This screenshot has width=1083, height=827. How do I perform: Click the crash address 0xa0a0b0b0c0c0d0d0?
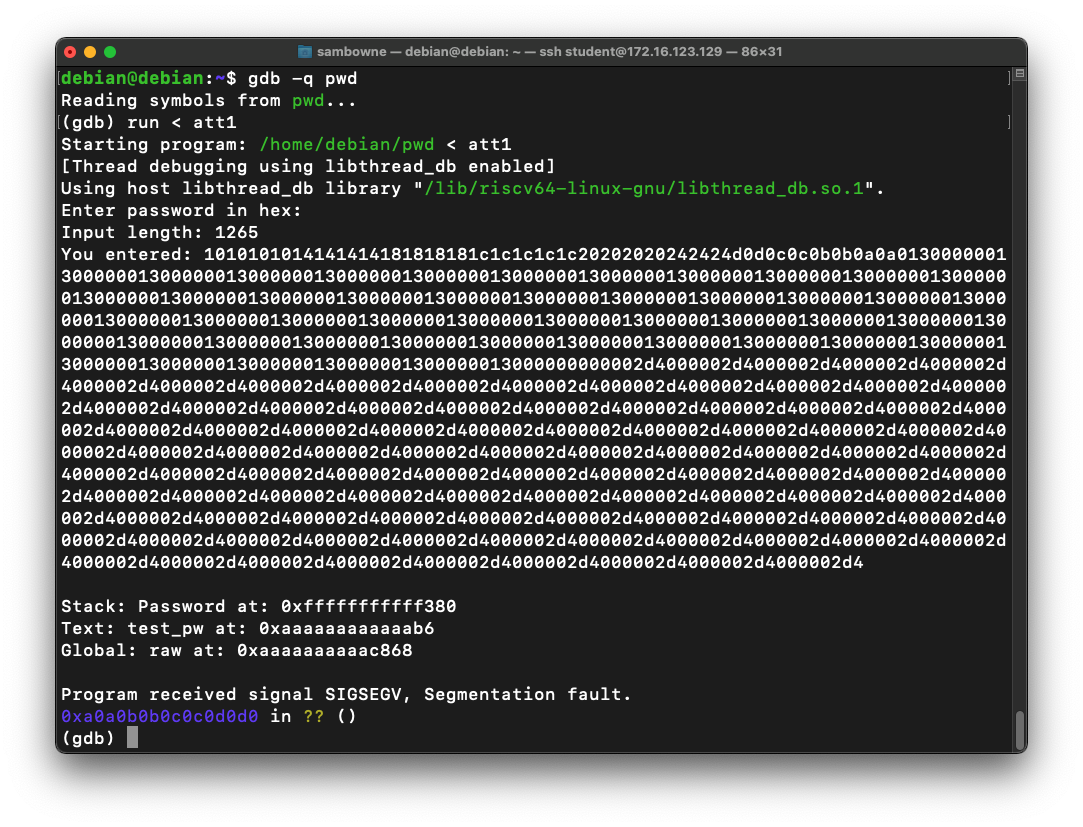160,716
